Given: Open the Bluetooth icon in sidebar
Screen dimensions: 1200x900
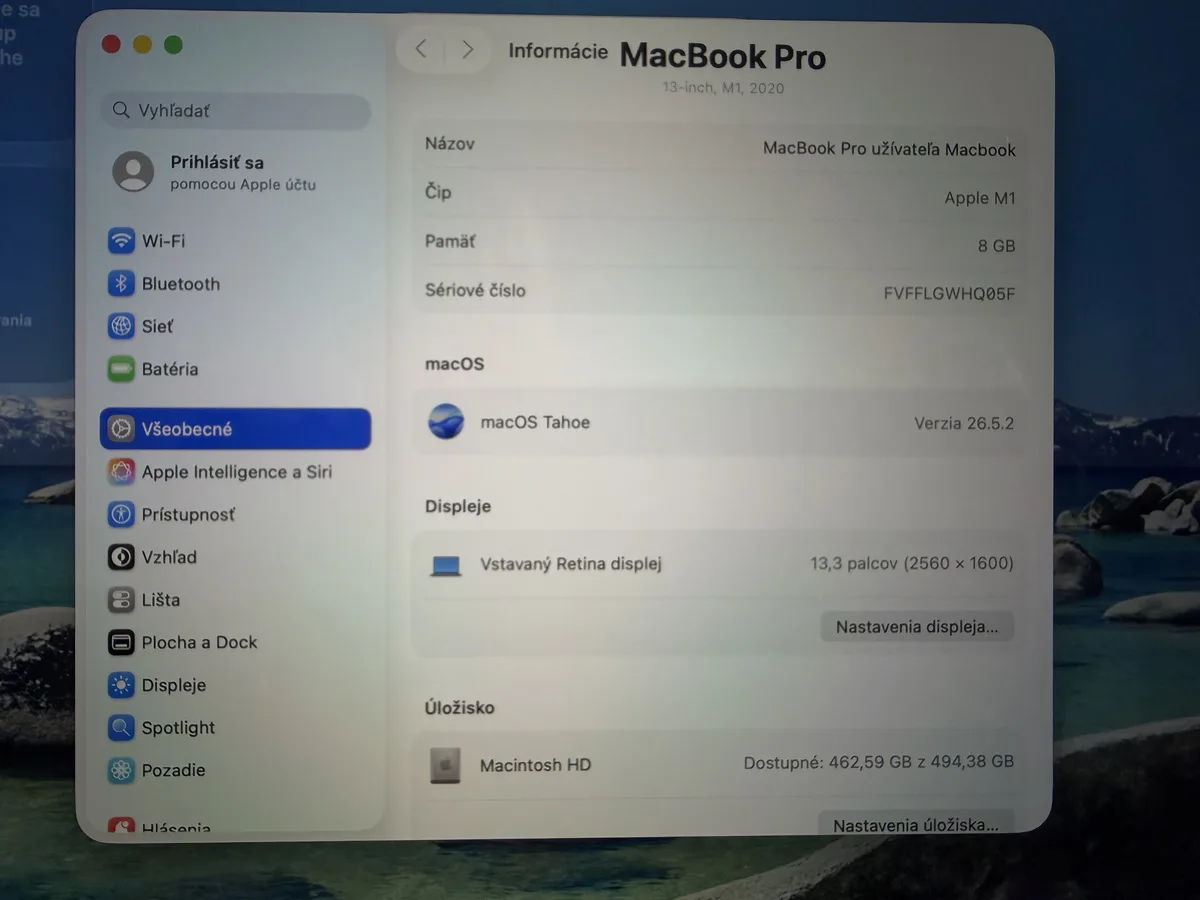Looking at the screenshot, I should click(121, 284).
